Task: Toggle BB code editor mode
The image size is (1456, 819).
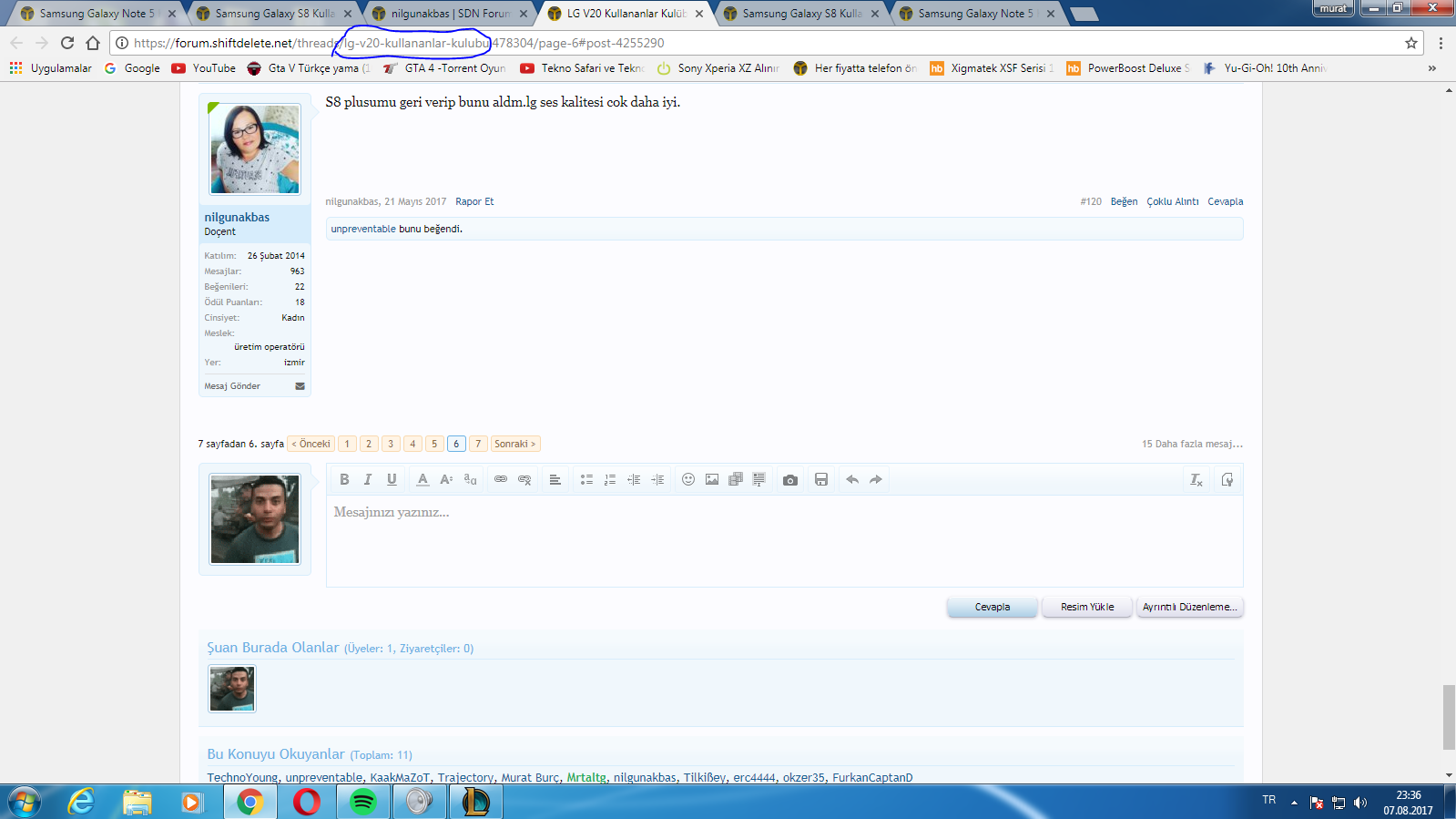Action: click(x=1227, y=479)
